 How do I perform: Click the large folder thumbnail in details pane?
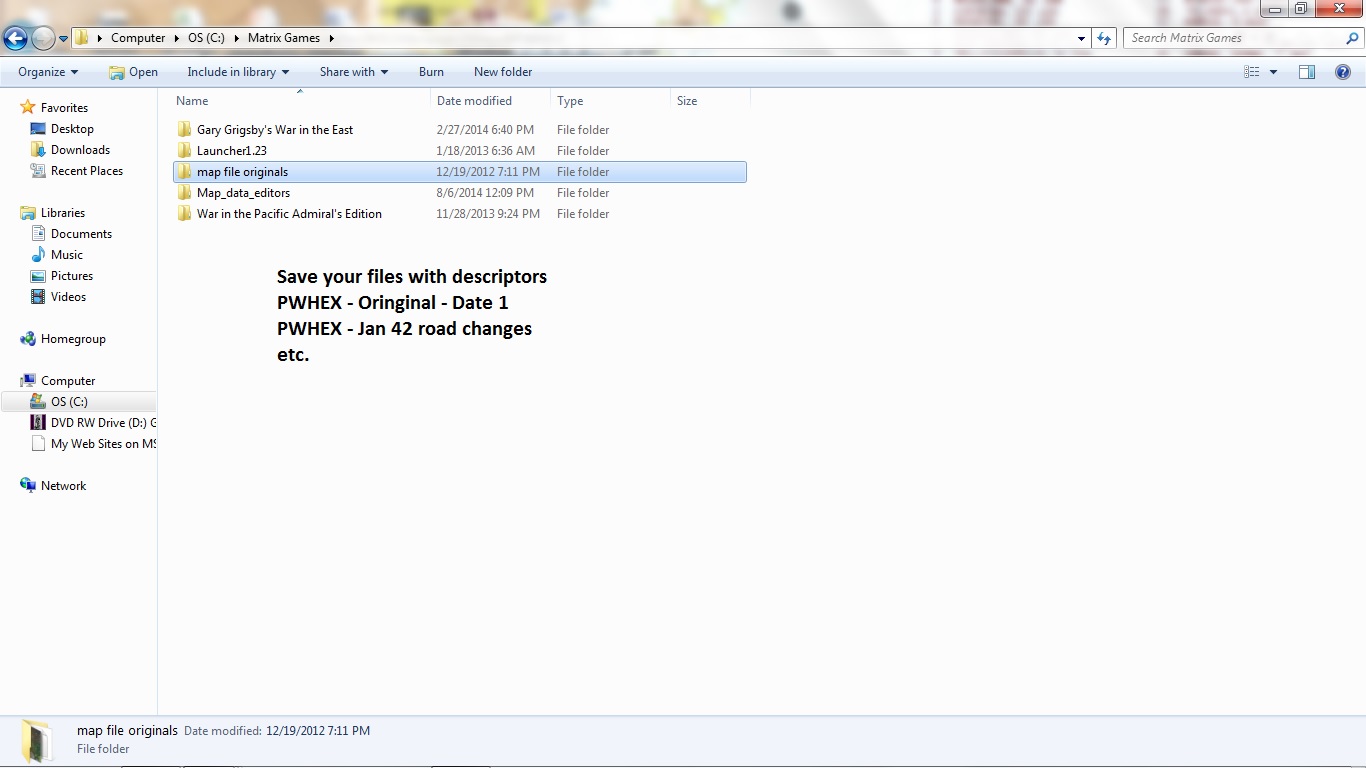click(38, 740)
